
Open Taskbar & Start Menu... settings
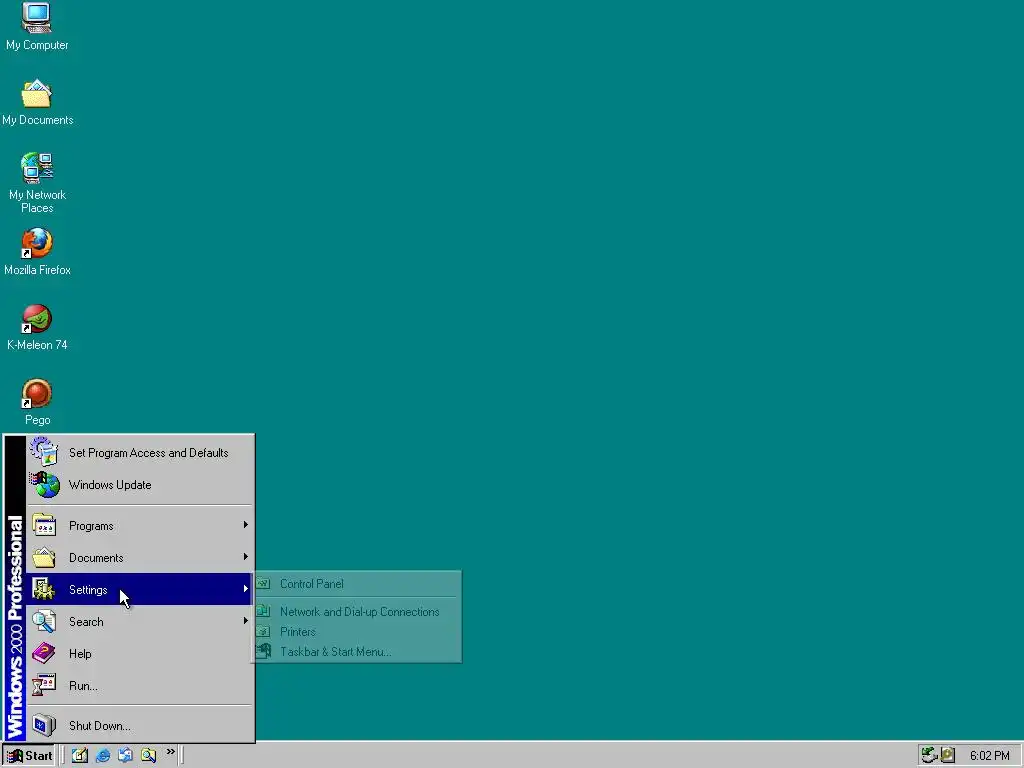click(357, 652)
